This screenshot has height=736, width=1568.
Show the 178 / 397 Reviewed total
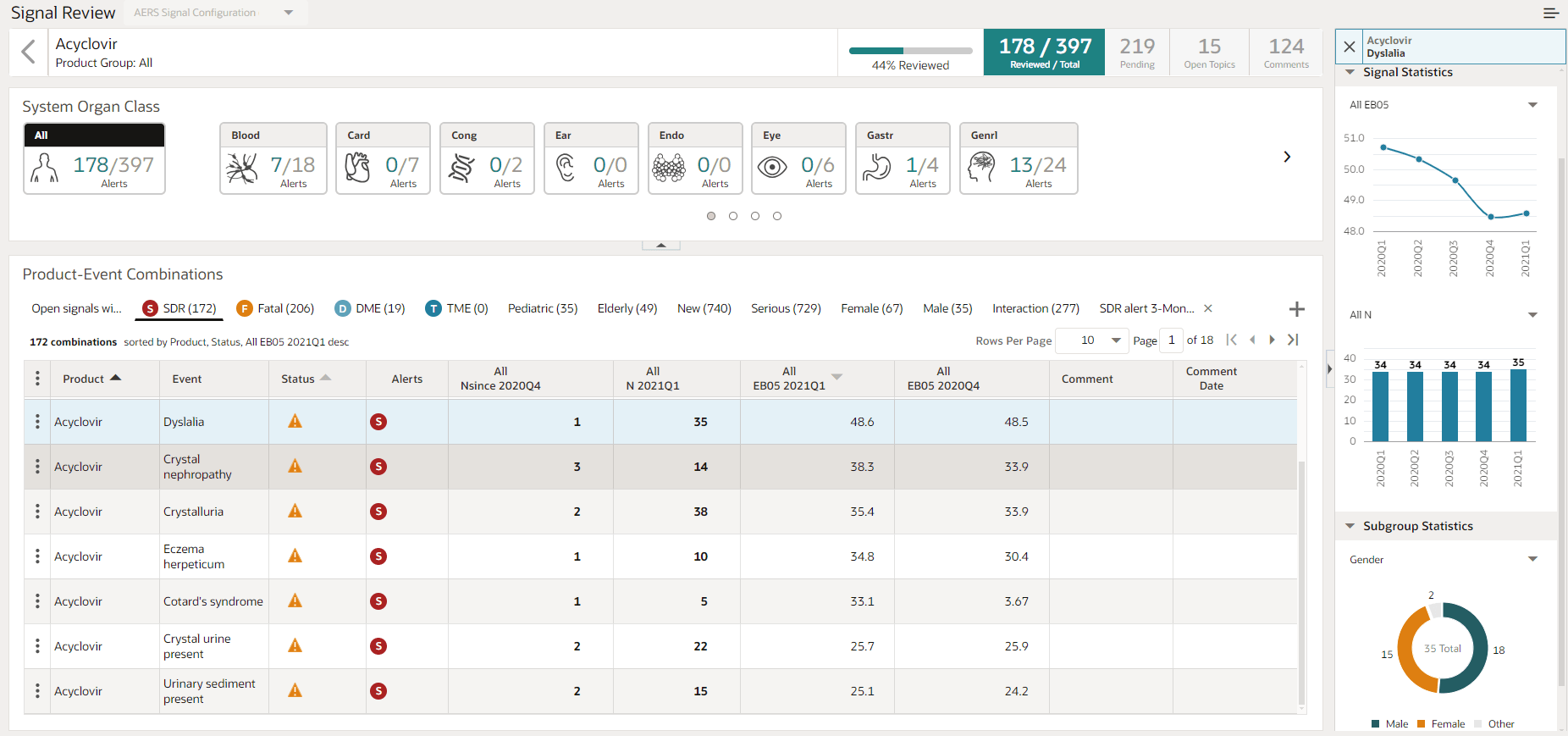coord(1044,53)
